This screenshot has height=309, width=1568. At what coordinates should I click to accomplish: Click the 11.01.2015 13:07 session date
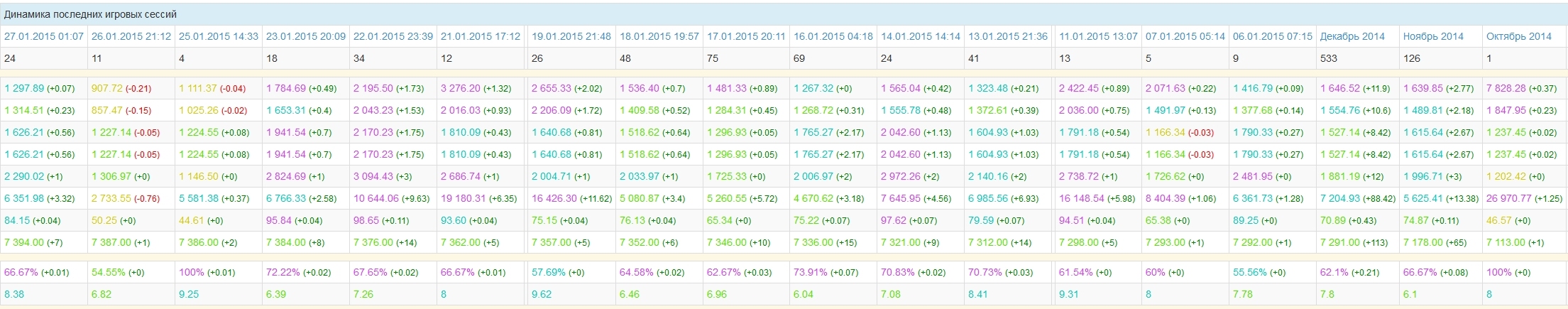[1098, 36]
